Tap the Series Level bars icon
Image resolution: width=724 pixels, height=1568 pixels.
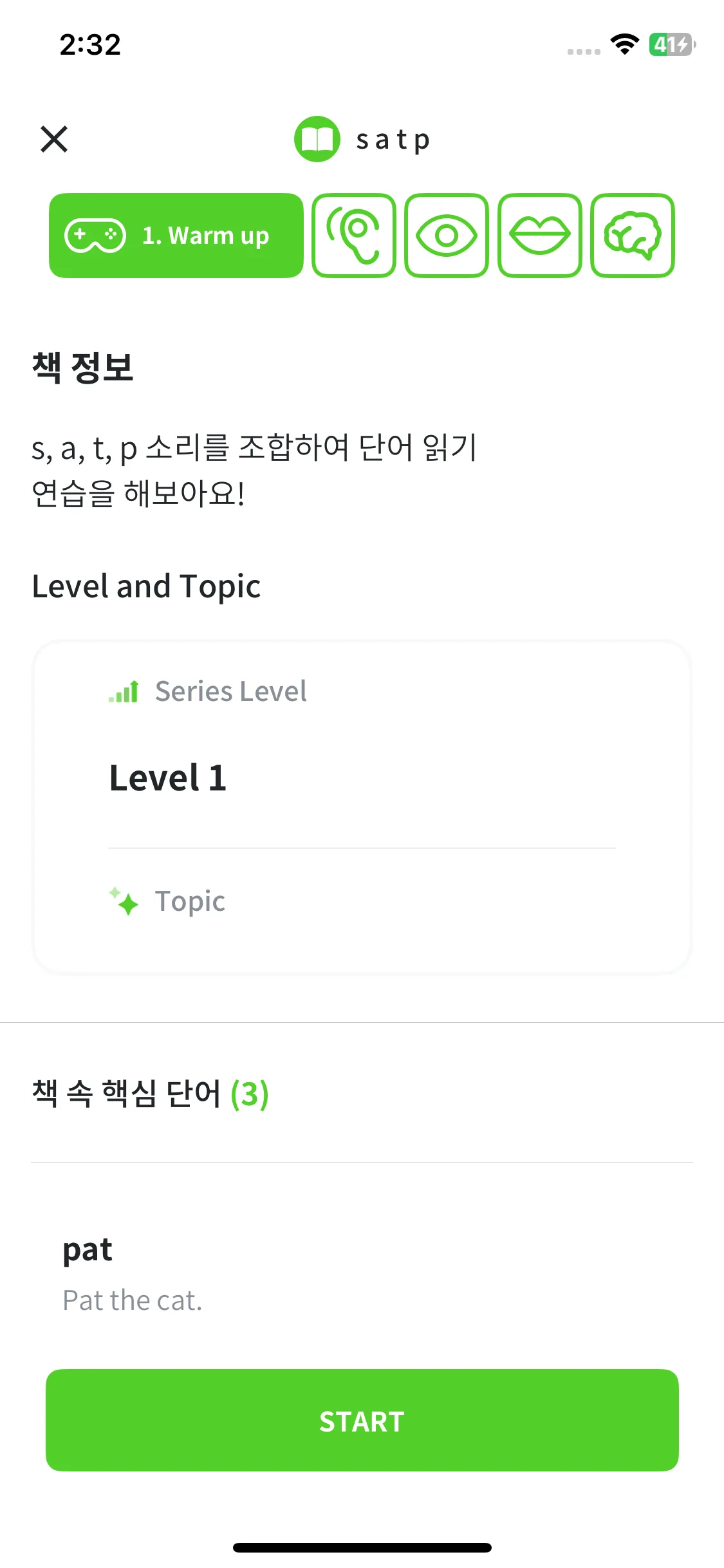coord(124,692)
